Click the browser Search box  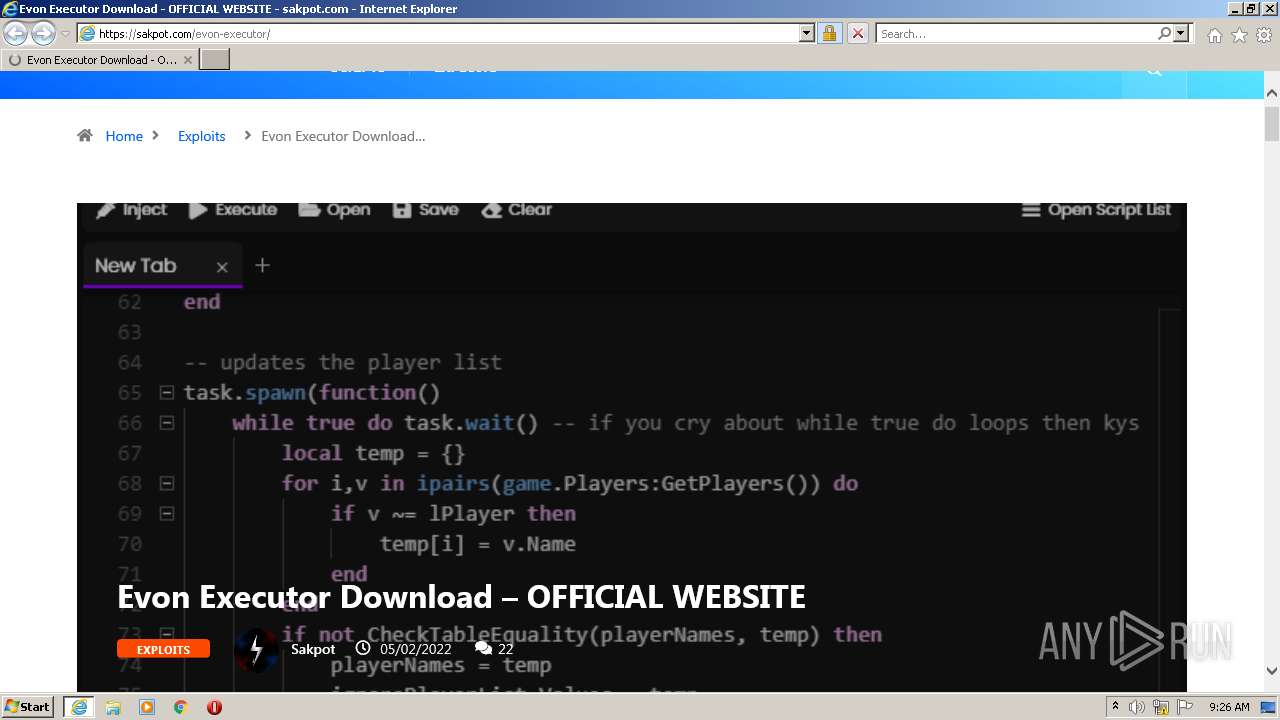[1016, 33]
